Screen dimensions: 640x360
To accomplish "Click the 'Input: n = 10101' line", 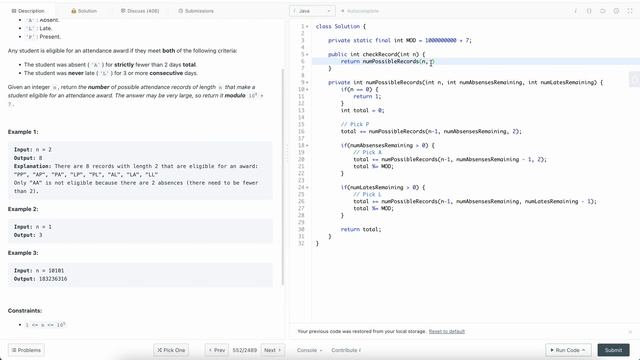I will 39,271.
